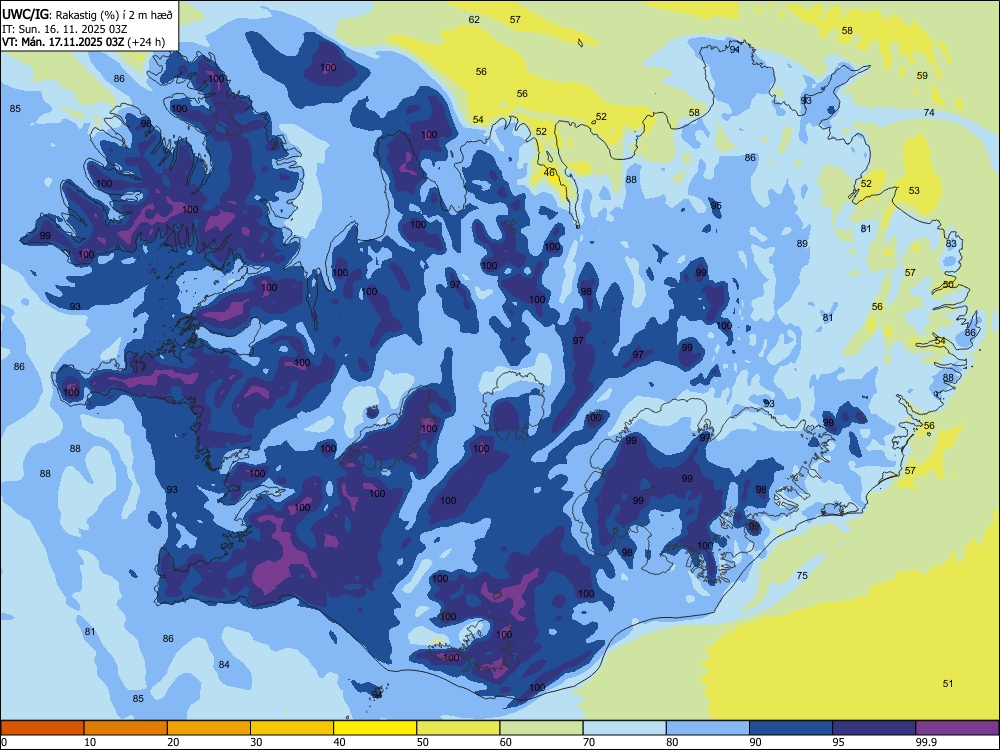Click the title text 'UWC/IG: Rakastig (%) í 2 m hæð'
Screen dimensions: 1000x750
coord(87,15)
